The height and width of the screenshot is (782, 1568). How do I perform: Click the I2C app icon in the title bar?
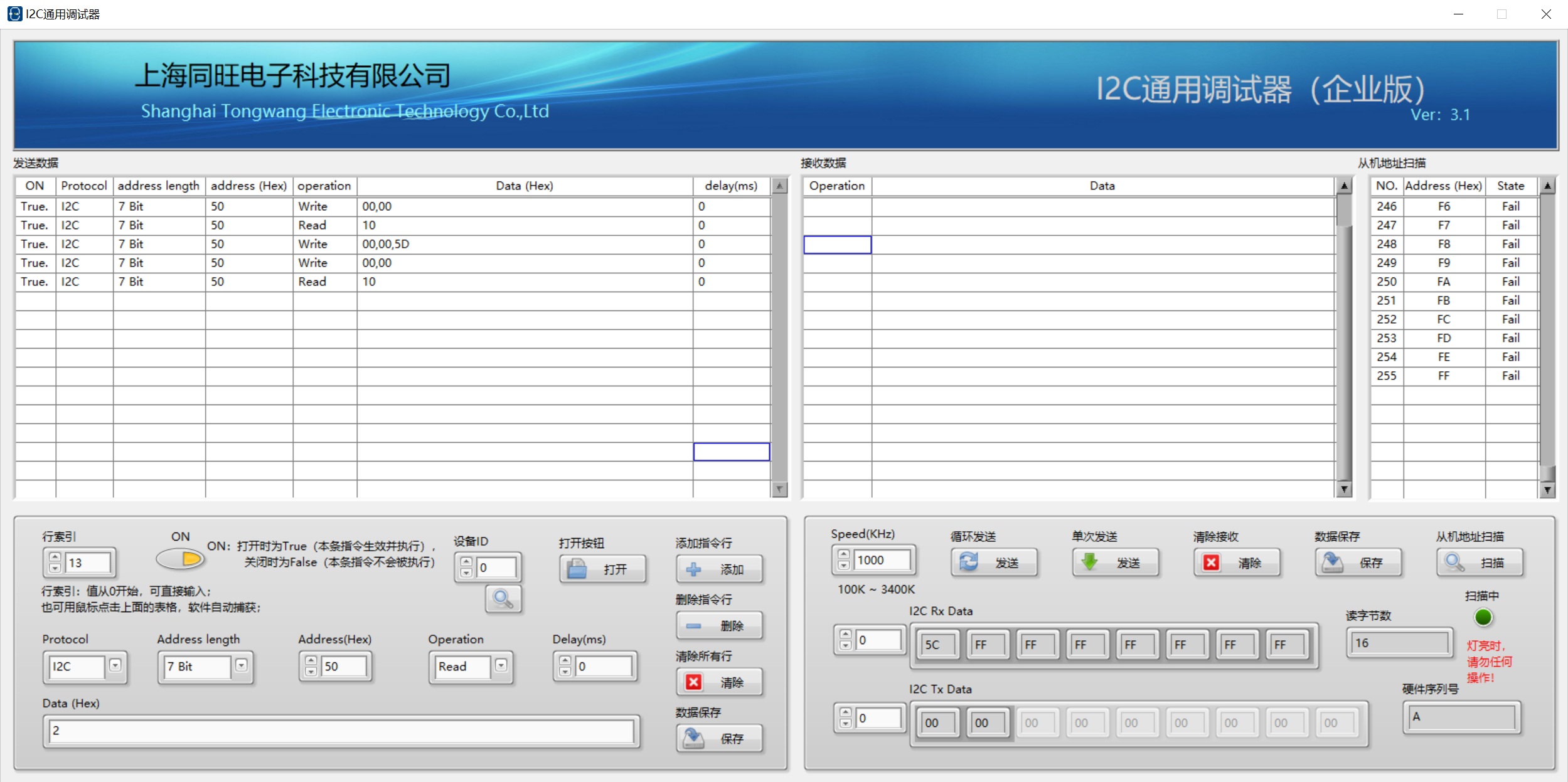(14, 14)
